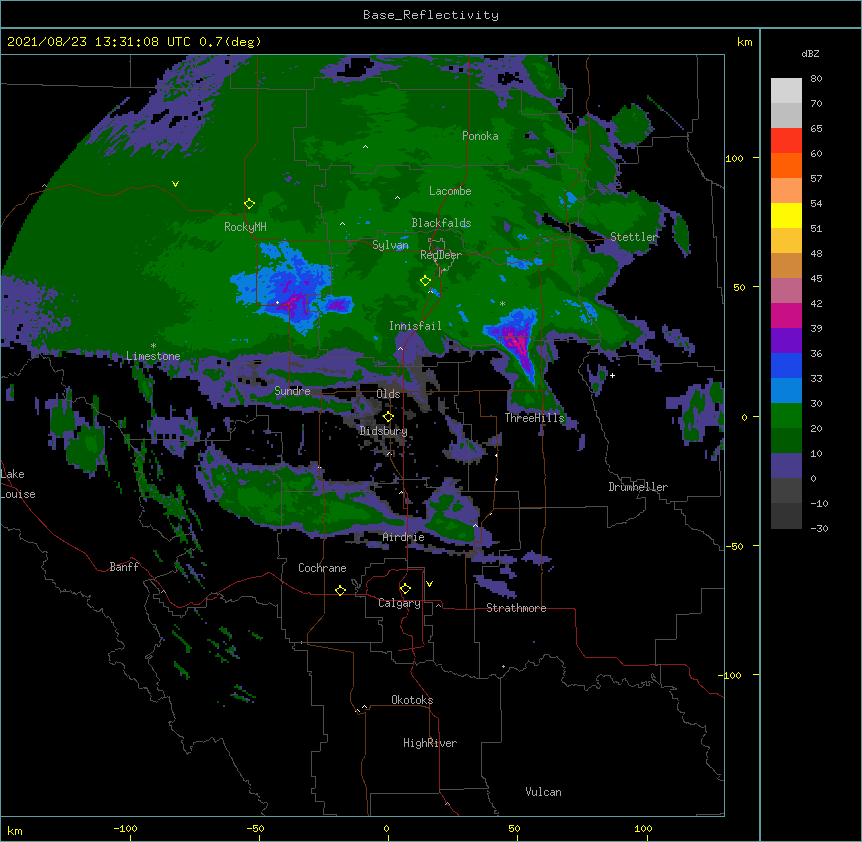Click the Stettler city label
This screenshot has width=862, height=842.
(x=634, y=237)
